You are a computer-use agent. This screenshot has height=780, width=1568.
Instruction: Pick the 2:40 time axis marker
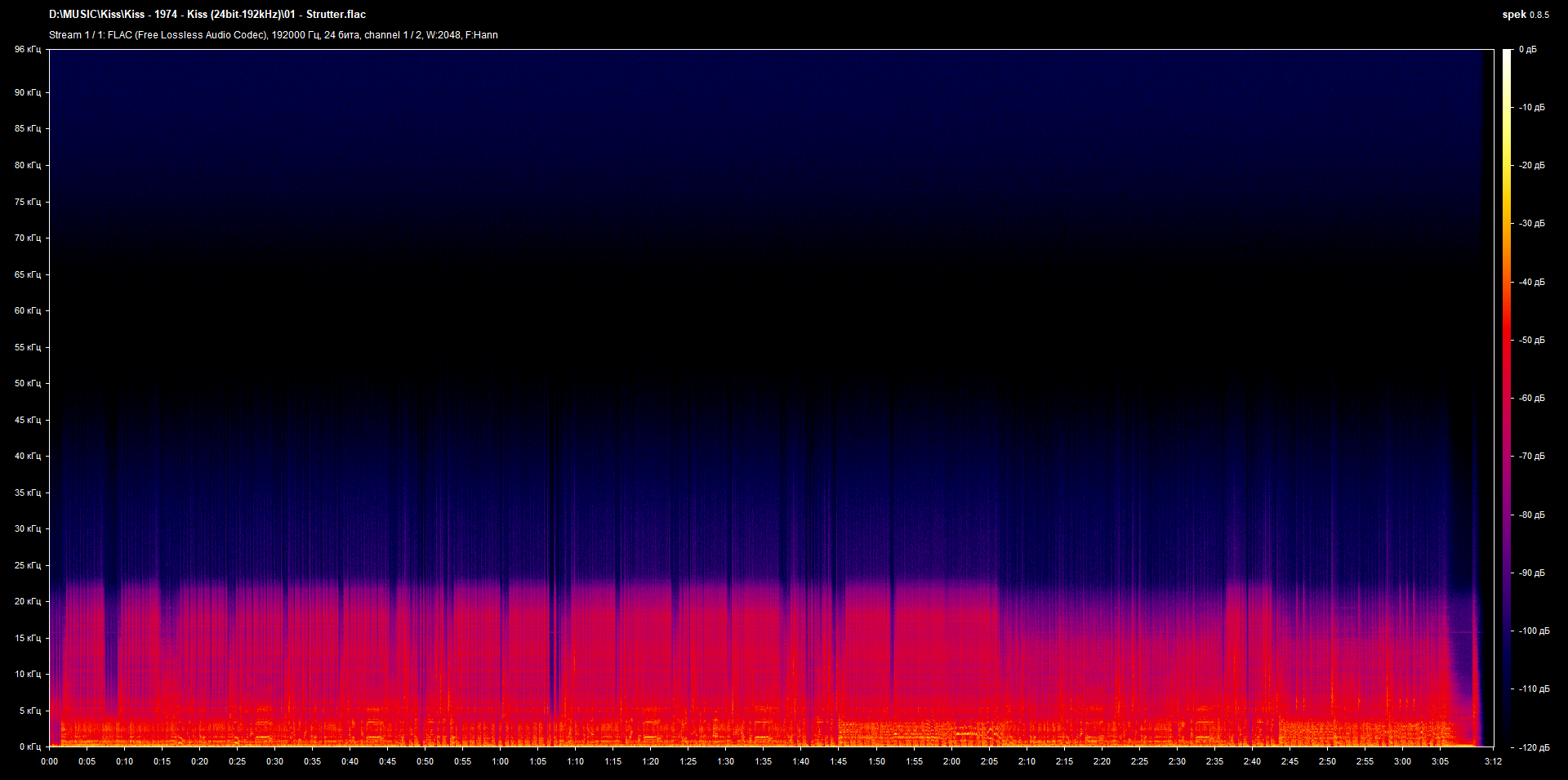[1252, 761]
